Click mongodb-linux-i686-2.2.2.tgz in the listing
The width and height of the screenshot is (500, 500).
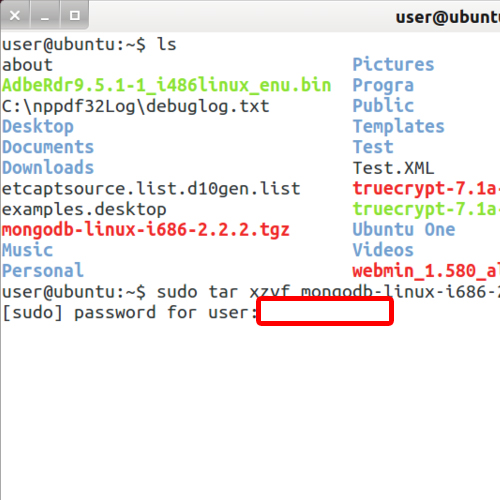(x=146, y=230)
